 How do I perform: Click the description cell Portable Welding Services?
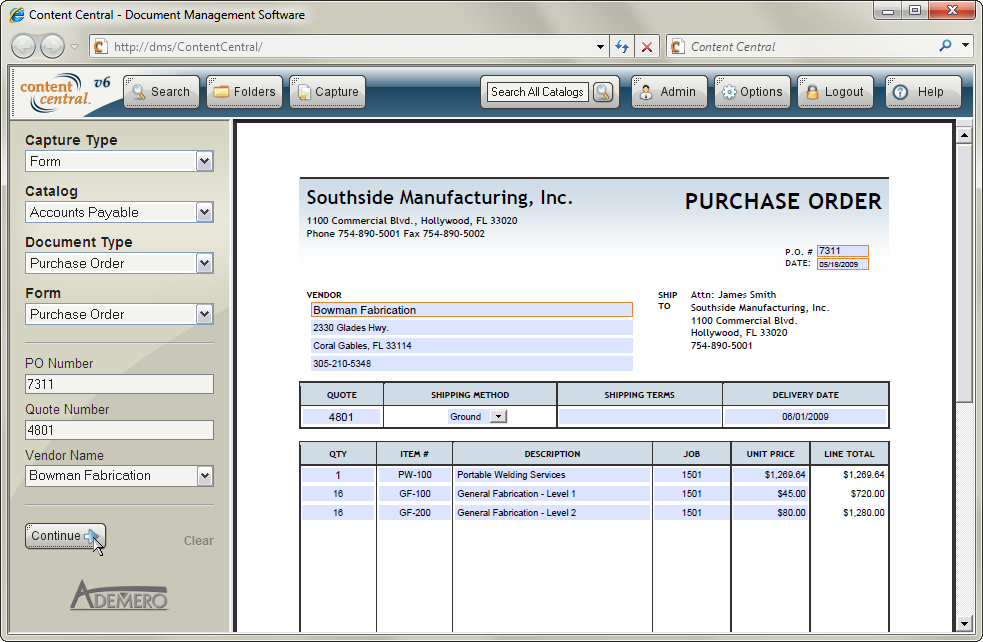click(x=552, y=475)
